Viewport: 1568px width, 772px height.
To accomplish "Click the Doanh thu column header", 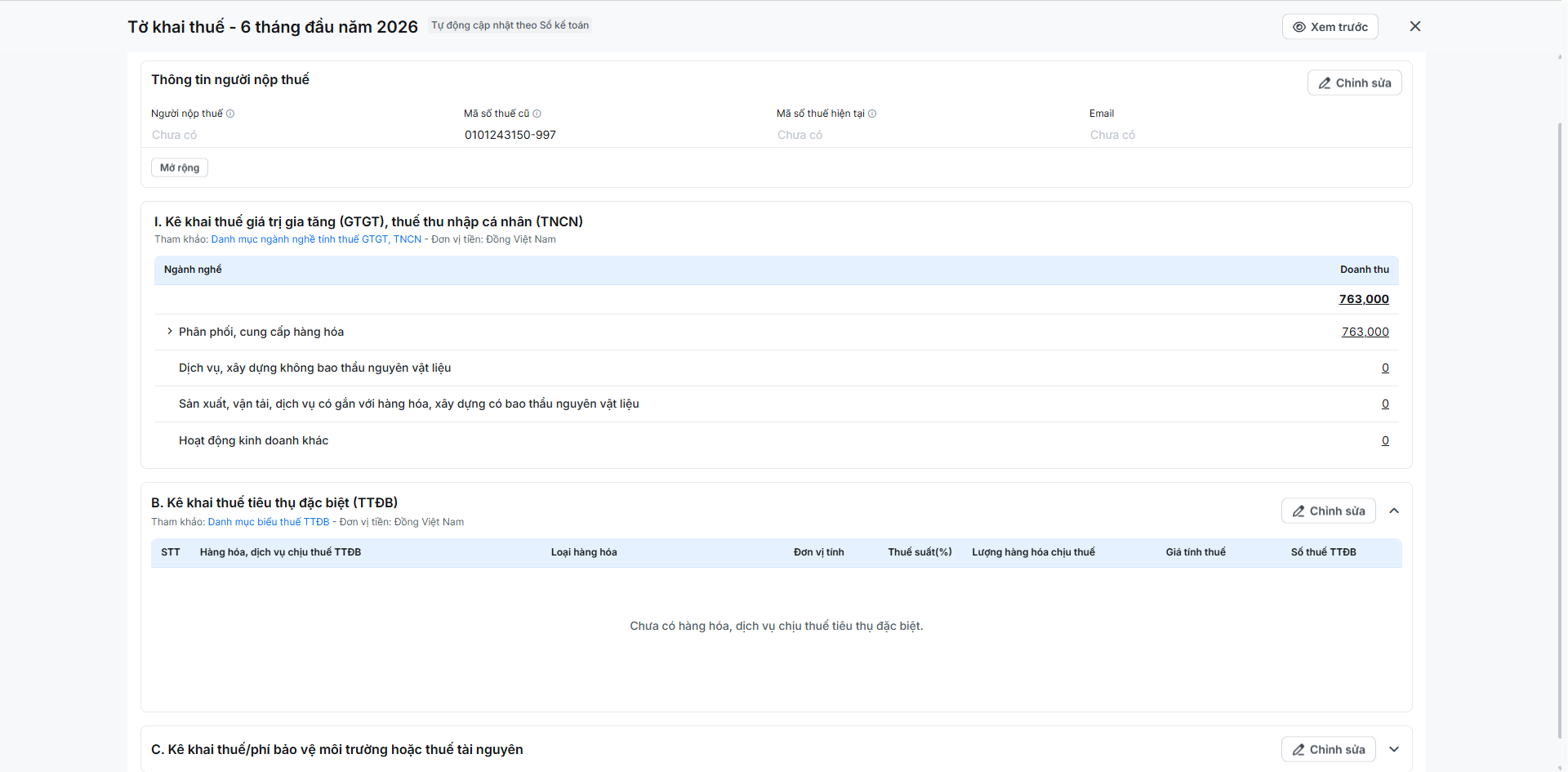I will coord(1364,270).
